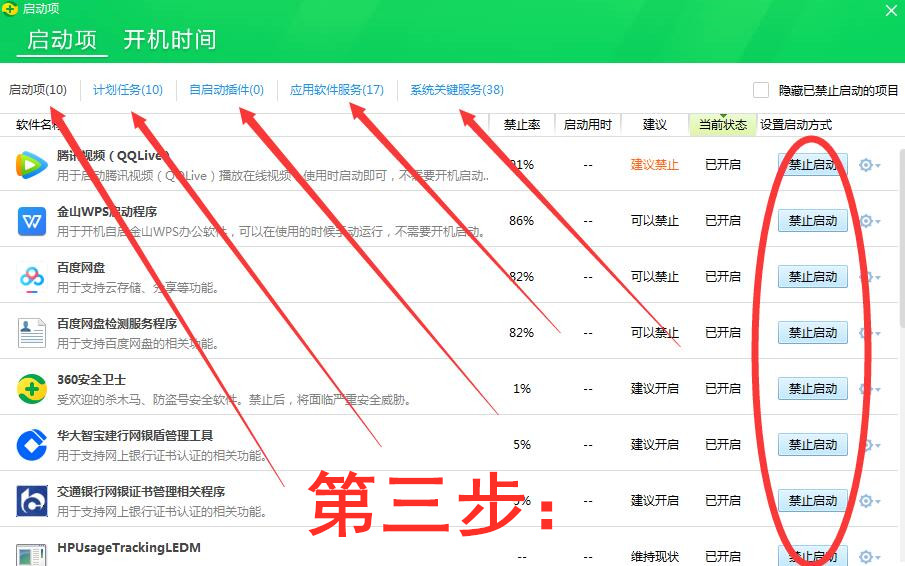Select the 系统关键服务(38) sub-tab
905x566 pixels.
pyautogui.click(x=457, y=90)
